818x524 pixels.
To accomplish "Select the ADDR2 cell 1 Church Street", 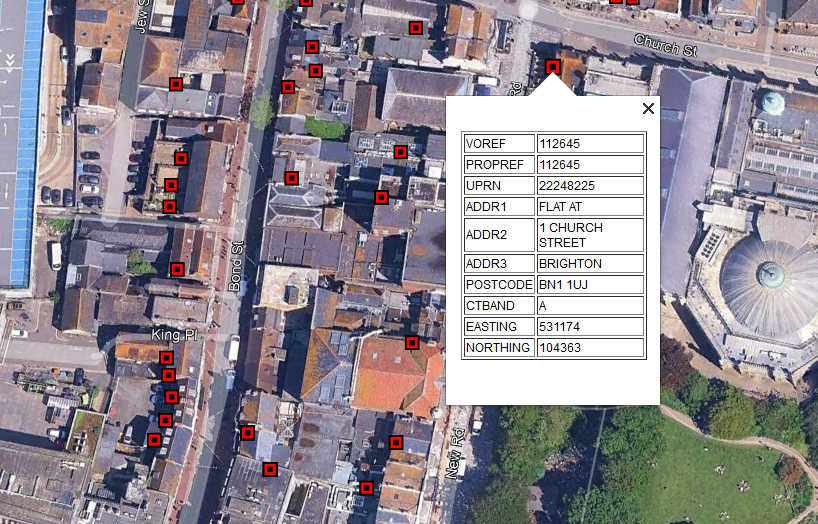I will [589, 235].
